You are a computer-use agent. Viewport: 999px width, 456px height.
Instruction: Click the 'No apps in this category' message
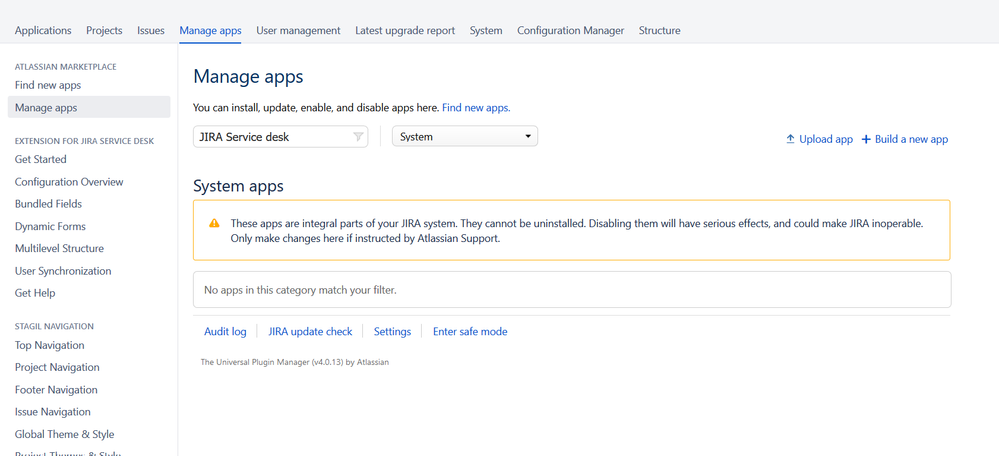[300, 290]
